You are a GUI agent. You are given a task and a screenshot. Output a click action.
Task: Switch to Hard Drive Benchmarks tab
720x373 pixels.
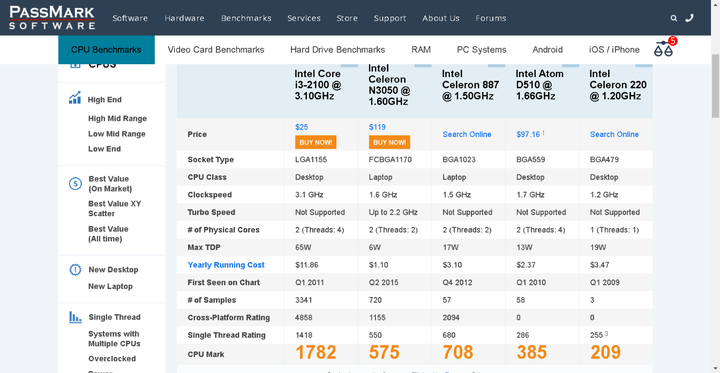tap(338, 50)
